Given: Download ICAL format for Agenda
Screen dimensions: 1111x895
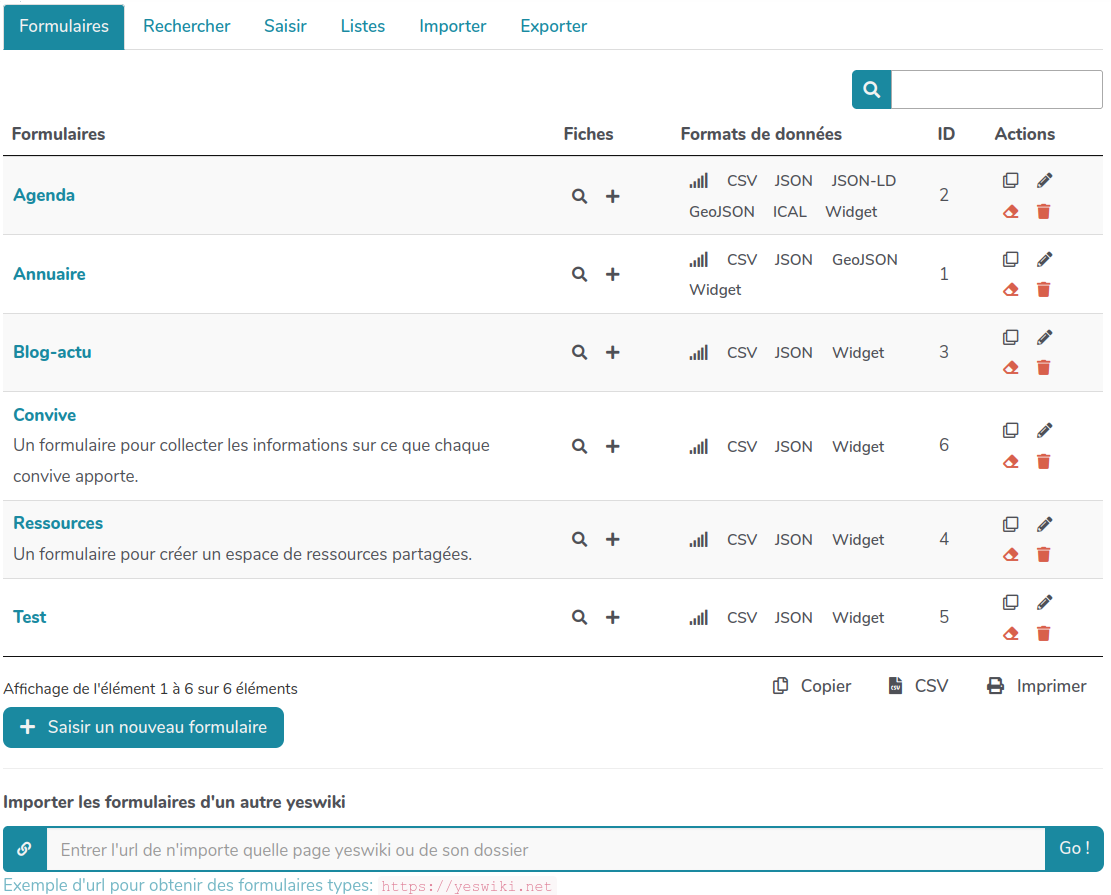Looking at the screenshot, I should click(789, 212).
